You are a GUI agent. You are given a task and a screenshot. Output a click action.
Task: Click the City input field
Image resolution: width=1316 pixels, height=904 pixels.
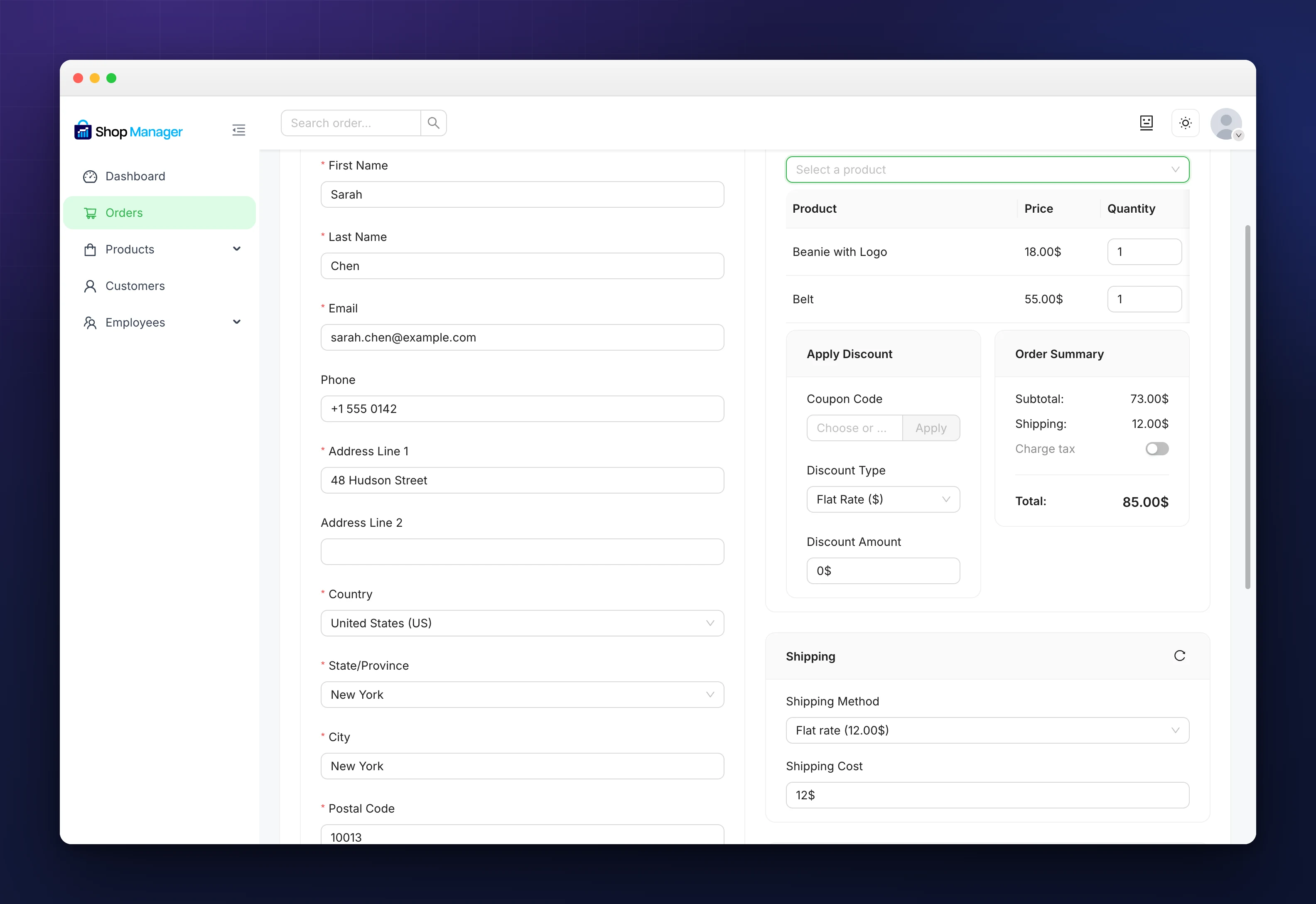pos(522,766)
